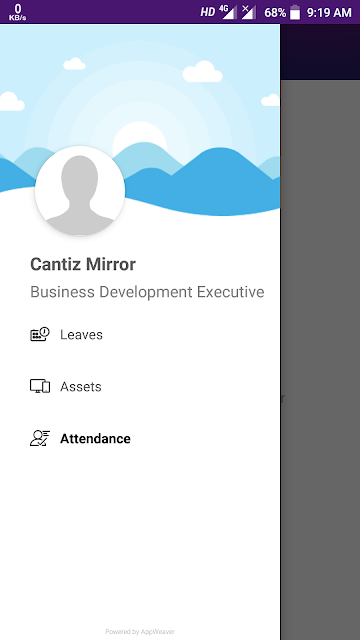Tap the HD indicator in status bar
Image resolution: width=360 pixels, height=640 pixels.
[207, 13]
